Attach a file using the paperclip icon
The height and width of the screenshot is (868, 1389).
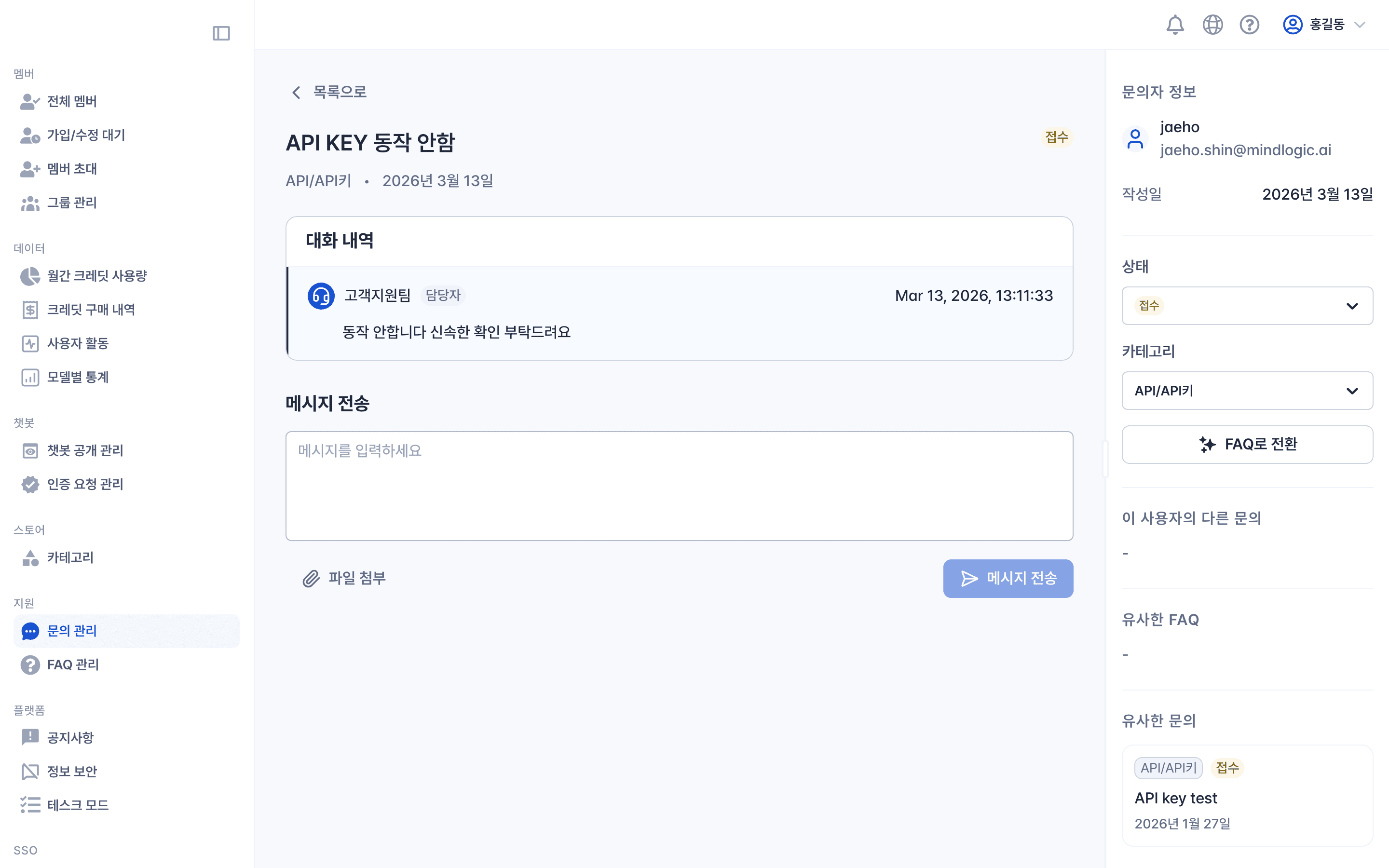coord(311,578)
